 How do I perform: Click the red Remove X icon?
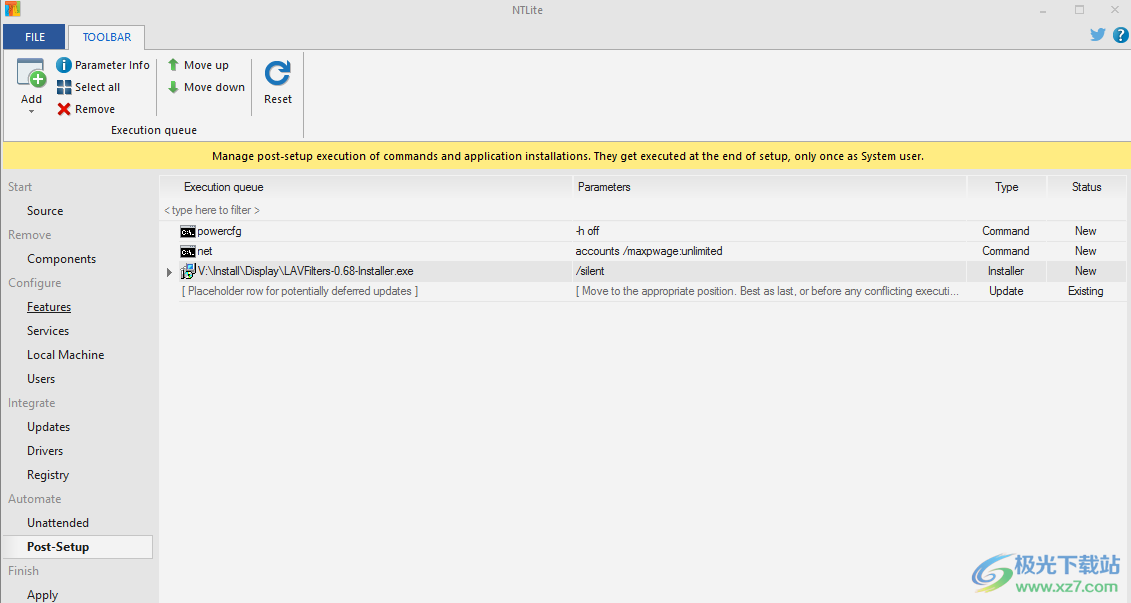[64, 109]
